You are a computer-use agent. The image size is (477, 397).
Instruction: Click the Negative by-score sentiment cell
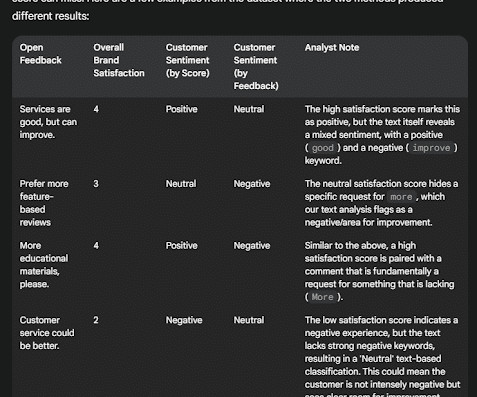pos(184,320)
